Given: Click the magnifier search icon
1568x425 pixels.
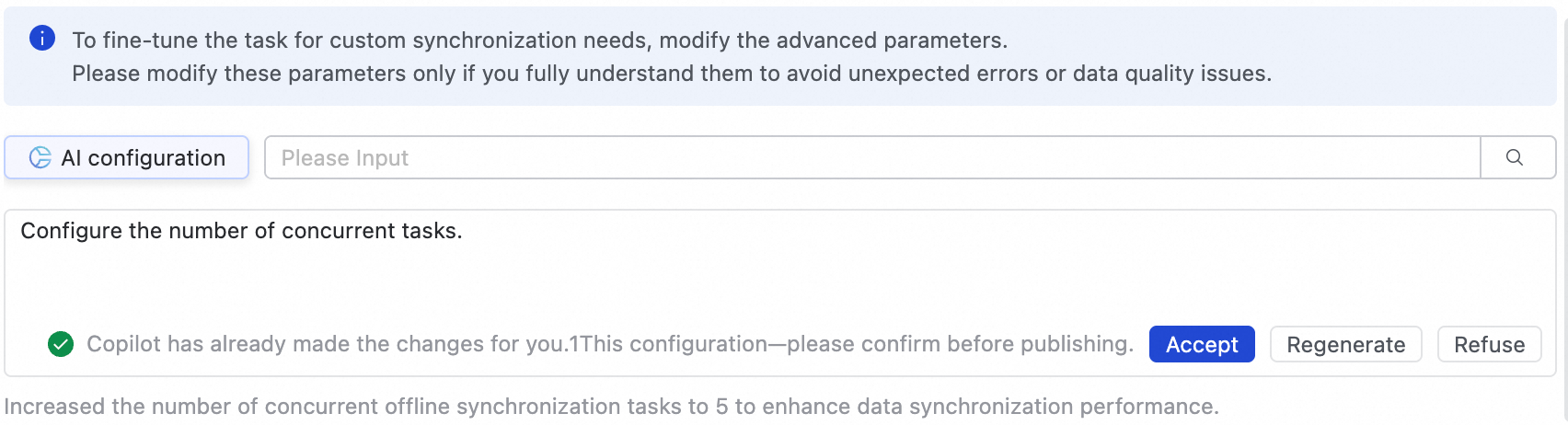Looking at the screenshot, I should pyautogui.click(x=1515, y=157).
